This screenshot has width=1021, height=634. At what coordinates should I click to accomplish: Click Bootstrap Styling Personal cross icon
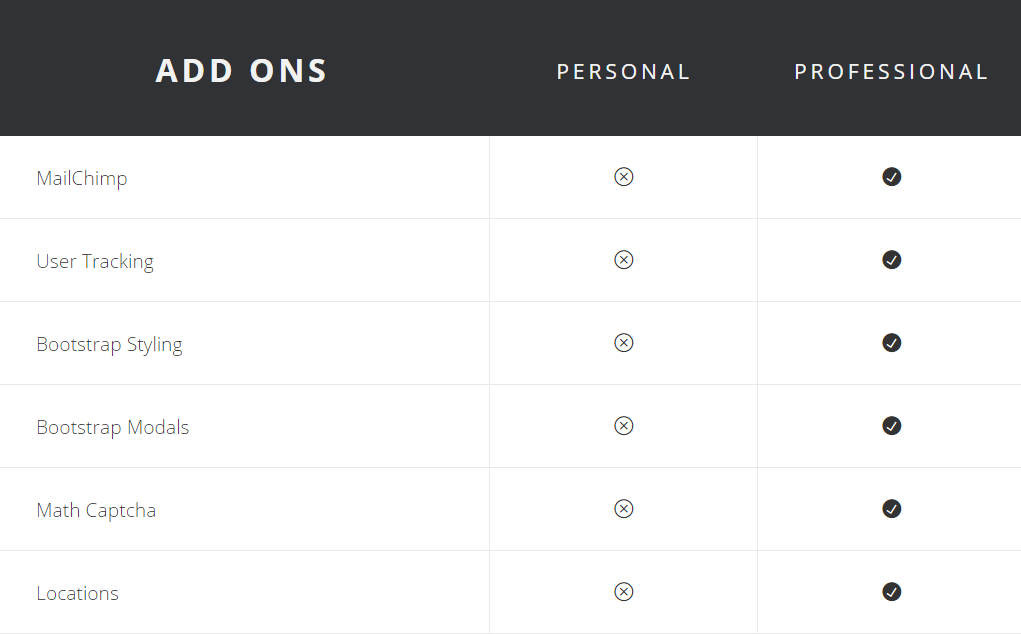click(623, 343)
